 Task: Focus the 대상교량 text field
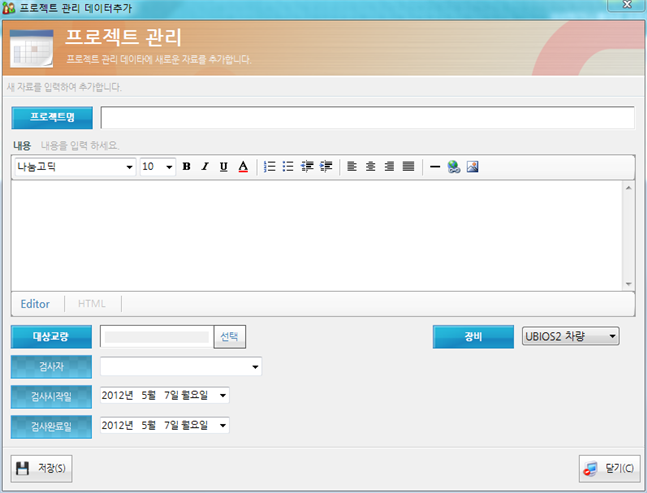[x=157, y=337]
